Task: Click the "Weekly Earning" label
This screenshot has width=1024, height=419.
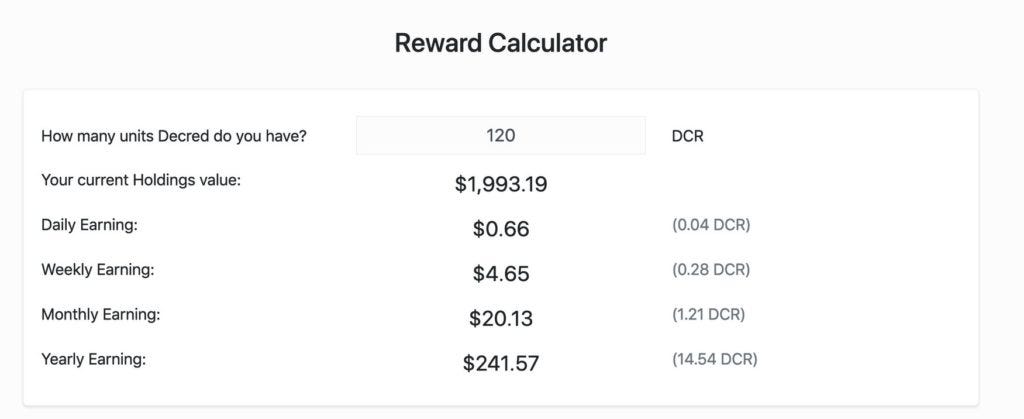Action: pyautogui.click(x=98, y=270)
